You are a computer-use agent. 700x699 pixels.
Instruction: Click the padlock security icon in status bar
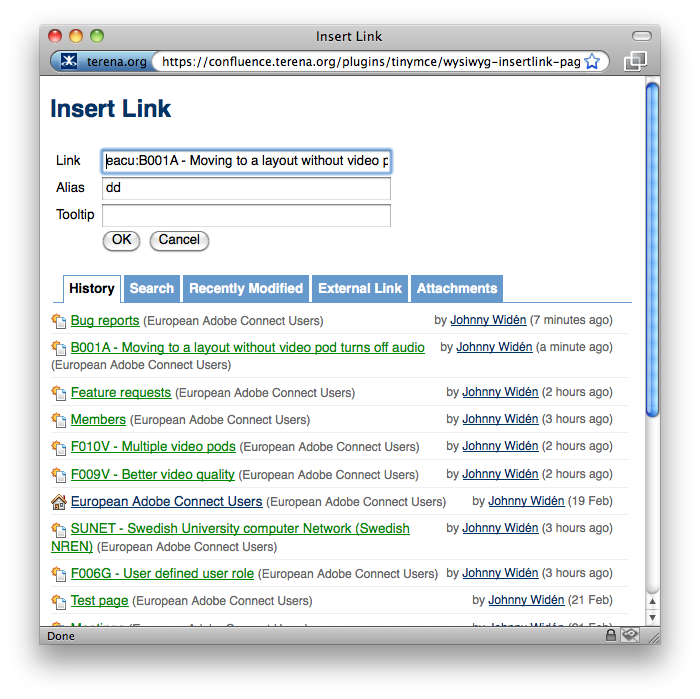tap(610, 635)
